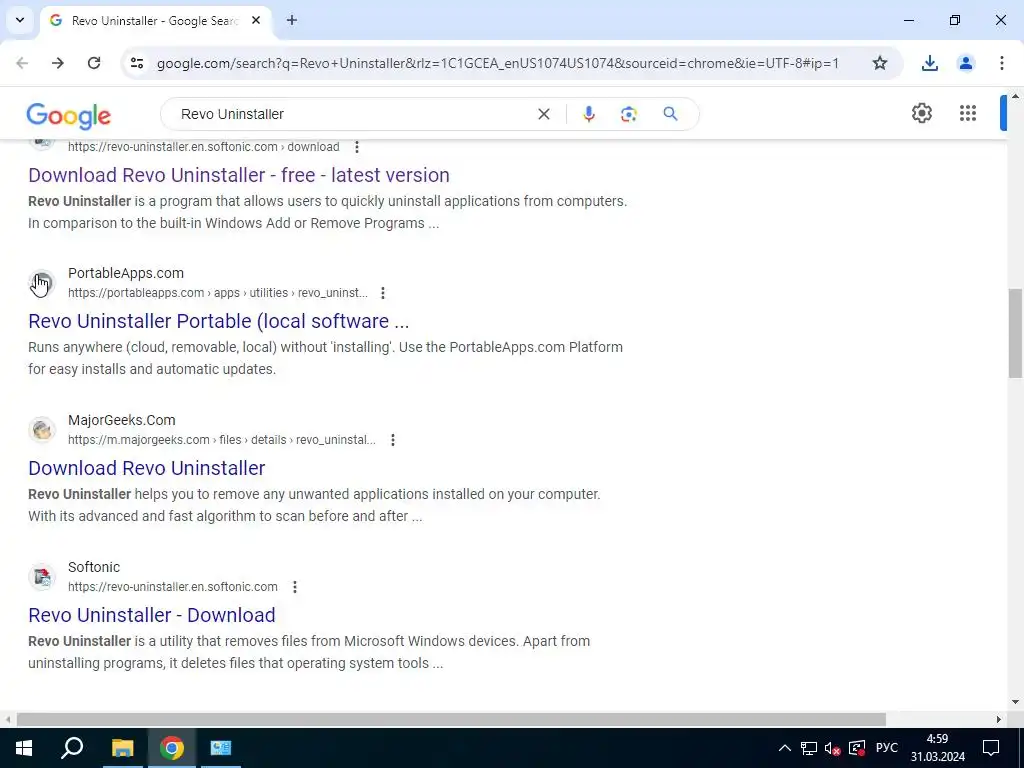This screenshot has height=768, width=1024.
Task: Click m.majorgeeks.com URL breadcrumb
Action: point(222,440)
